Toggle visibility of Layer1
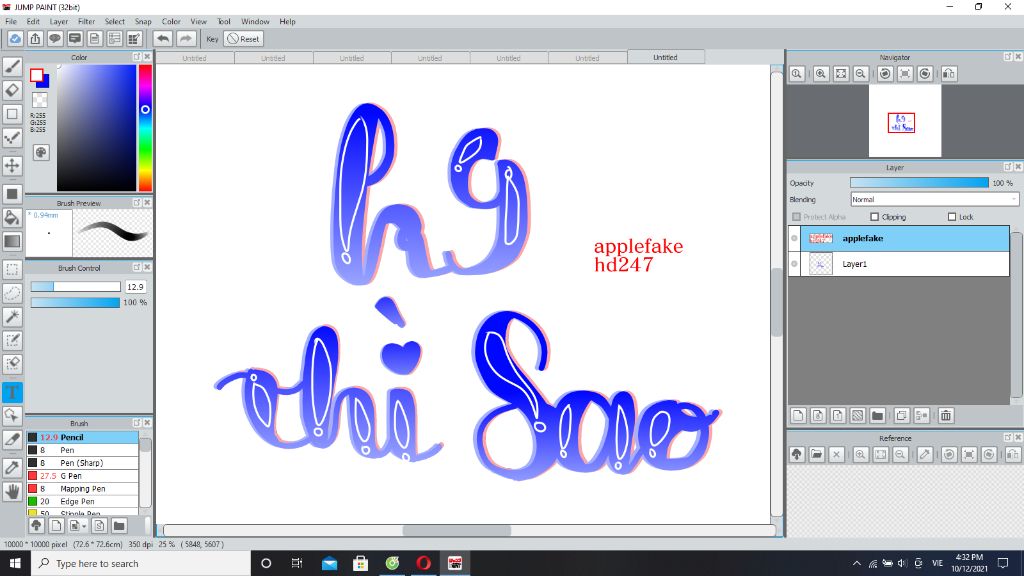Screen dimensions: 1024x576 (x=794, y=264)
